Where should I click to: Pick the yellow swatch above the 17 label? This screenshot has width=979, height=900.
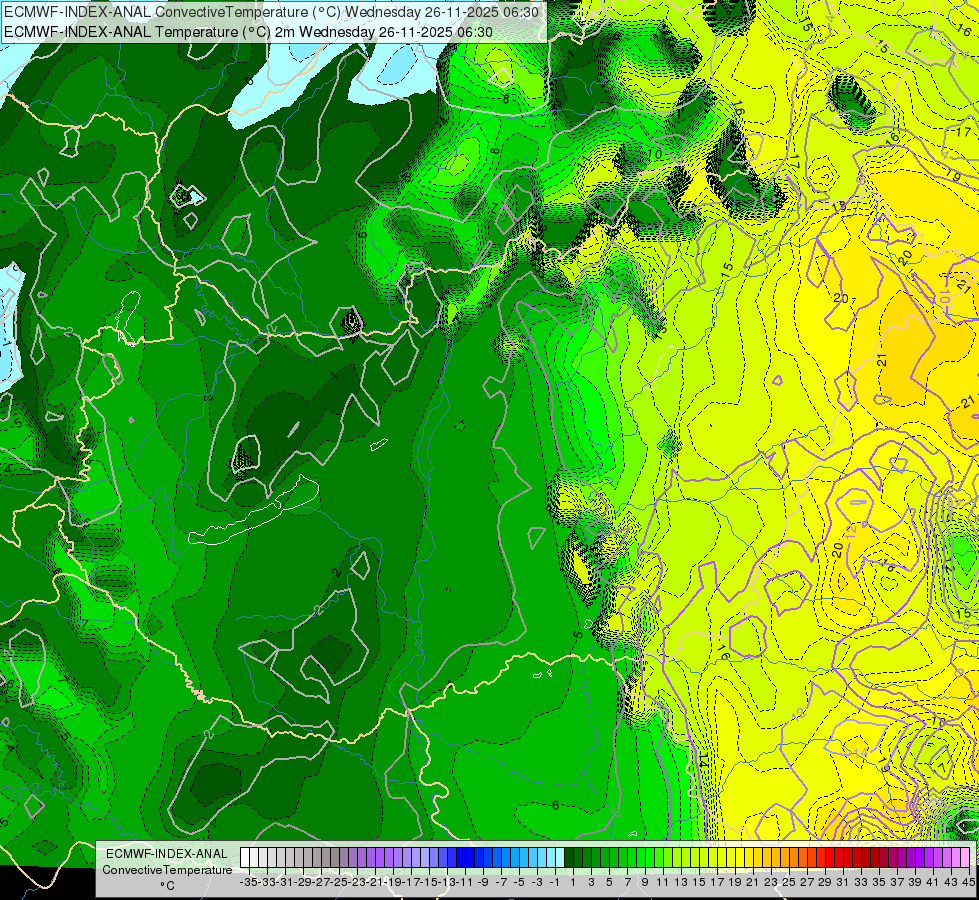(x=722, y=857)
